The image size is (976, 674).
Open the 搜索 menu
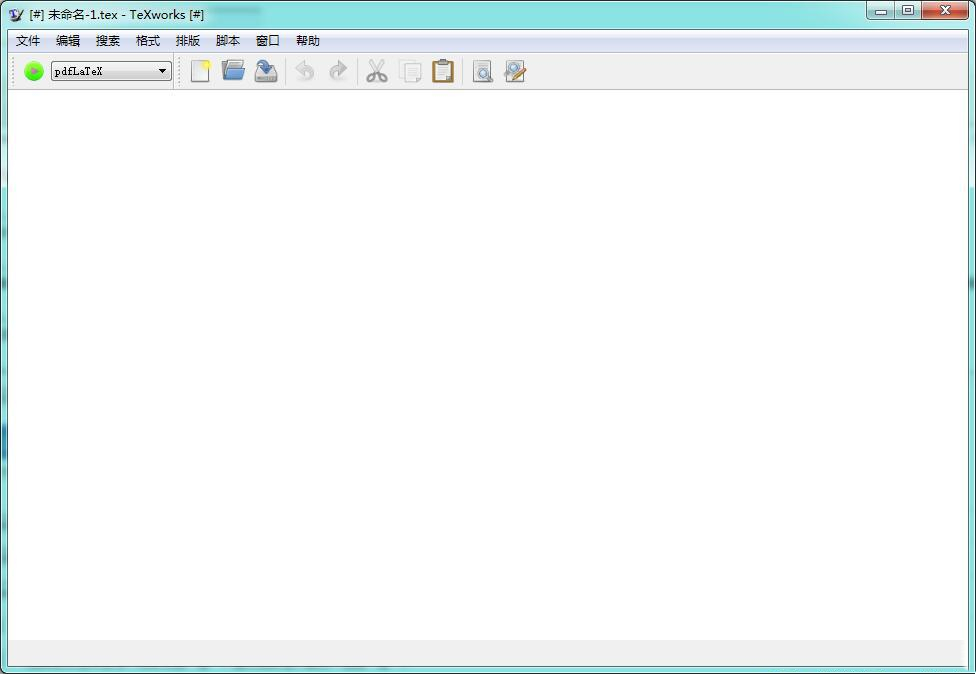tap(107, 41)
